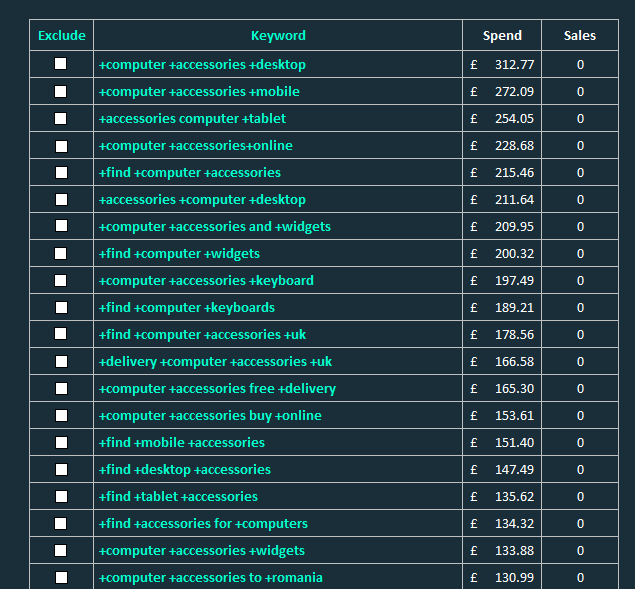The height and width of the screenshot is (589, 635).
Task: Check exclude box for '+computer +accessories+online'
Action: pyautogui.click(x=61, y=146)
